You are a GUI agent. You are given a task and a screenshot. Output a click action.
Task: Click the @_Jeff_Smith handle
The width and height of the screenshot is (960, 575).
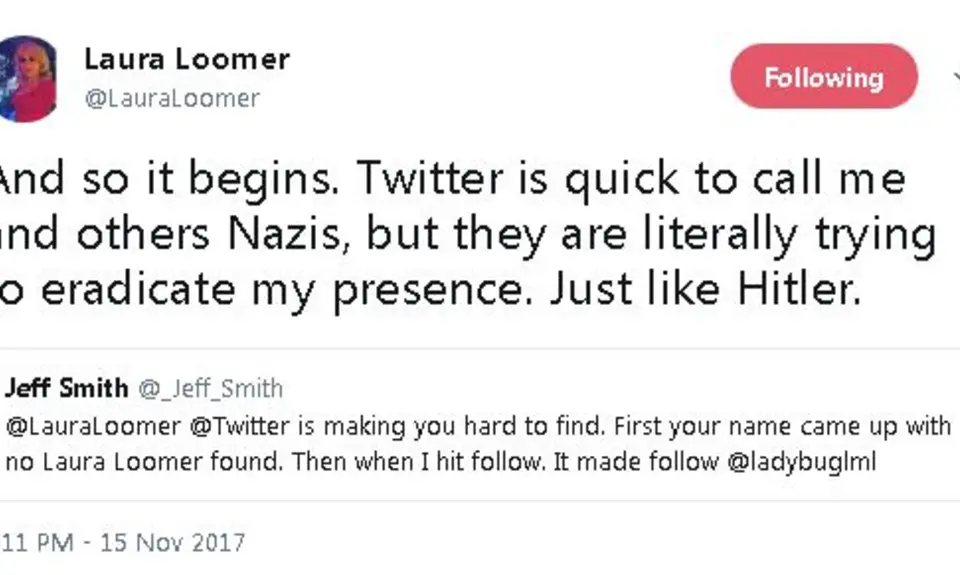(210, 388)
